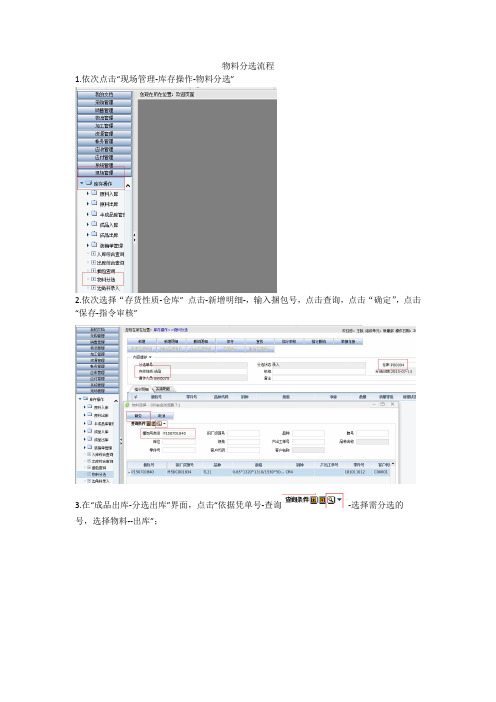Click 新增明细 toolbar button
This screenshot has width=496, height=702.
[171, 342]
